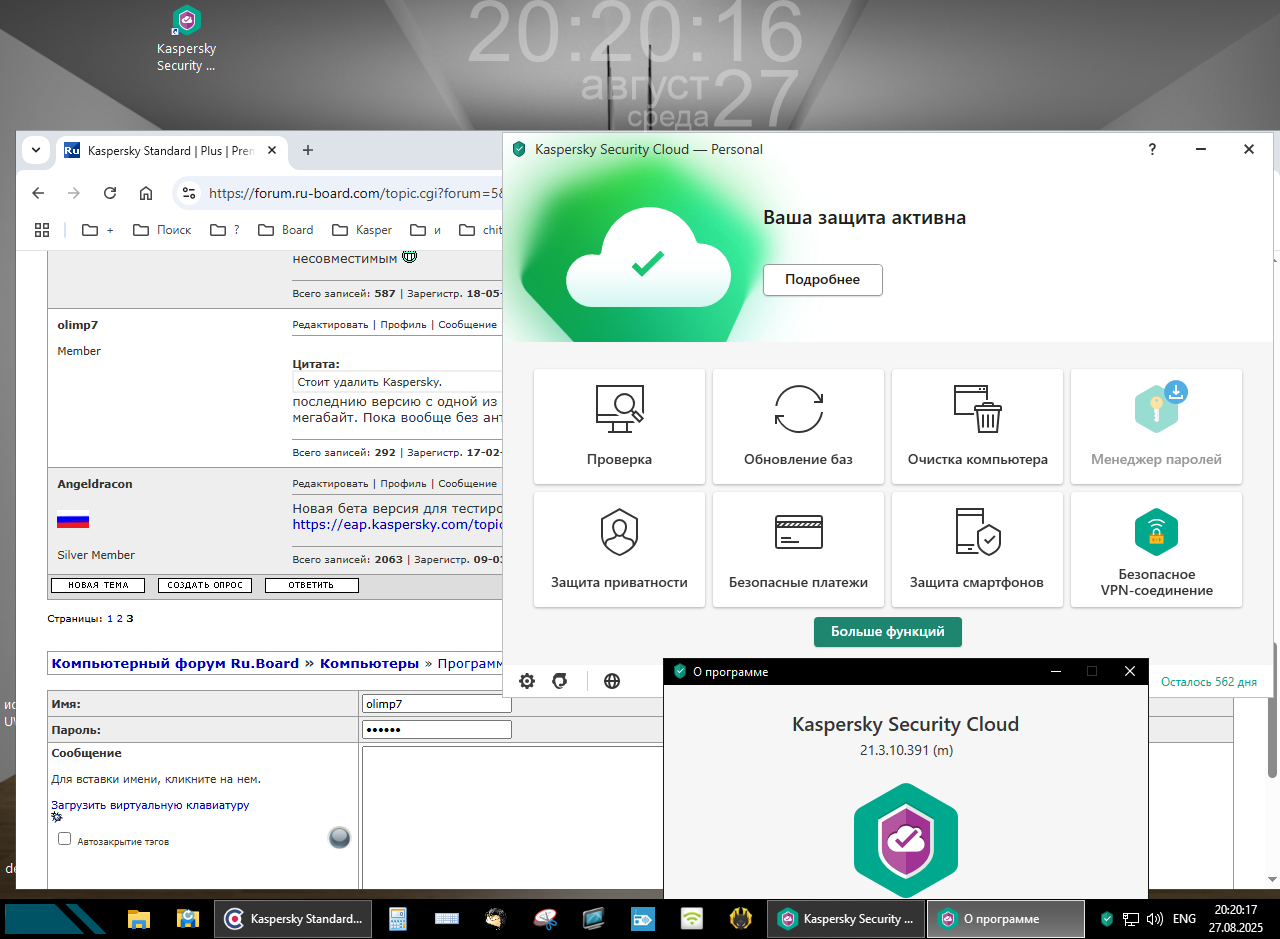
Task: Open the Проверка scan tile
Action: [619, 426]
